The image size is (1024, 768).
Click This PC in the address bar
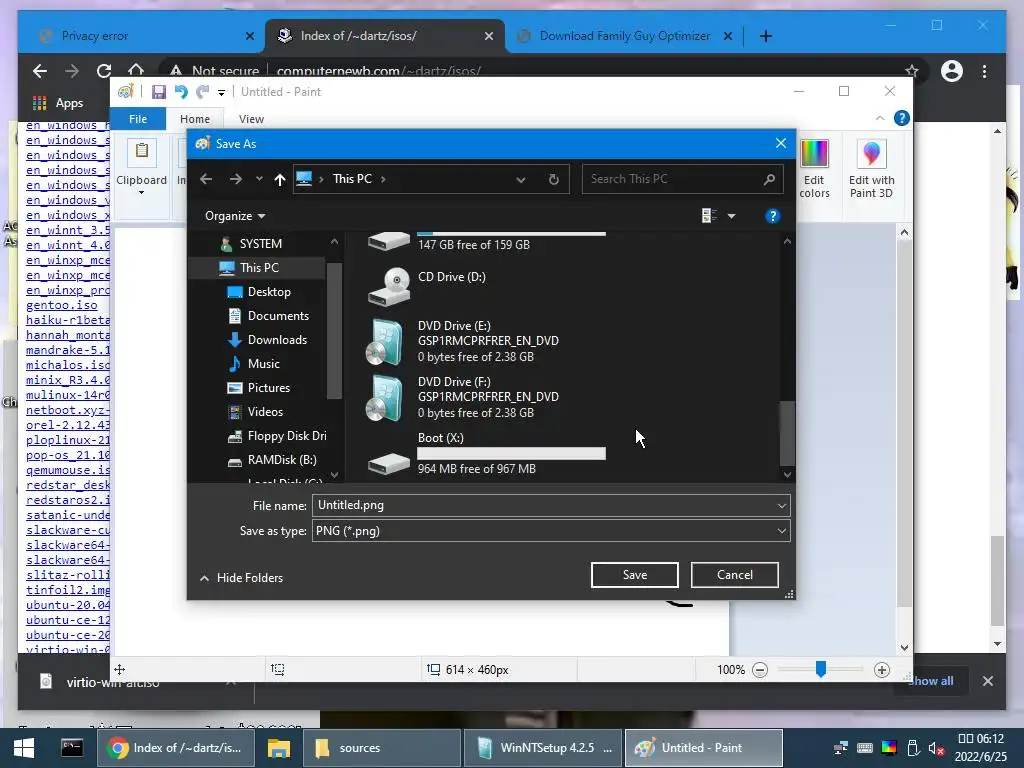click(352, 179)
